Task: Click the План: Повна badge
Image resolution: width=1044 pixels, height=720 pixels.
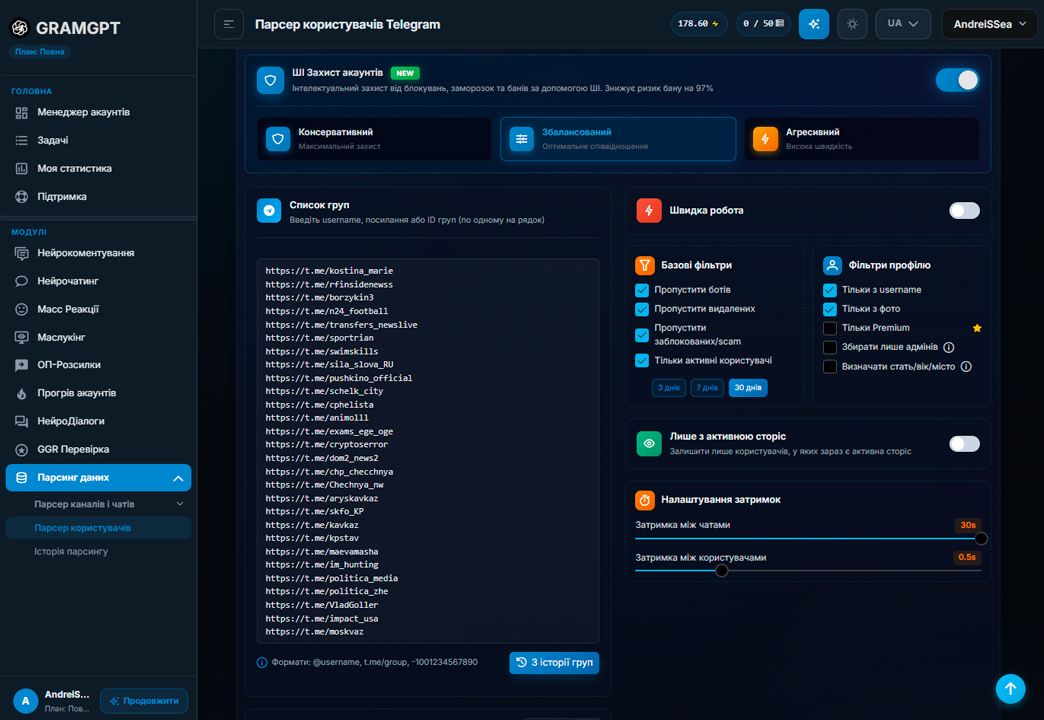Action: point(40,52)
